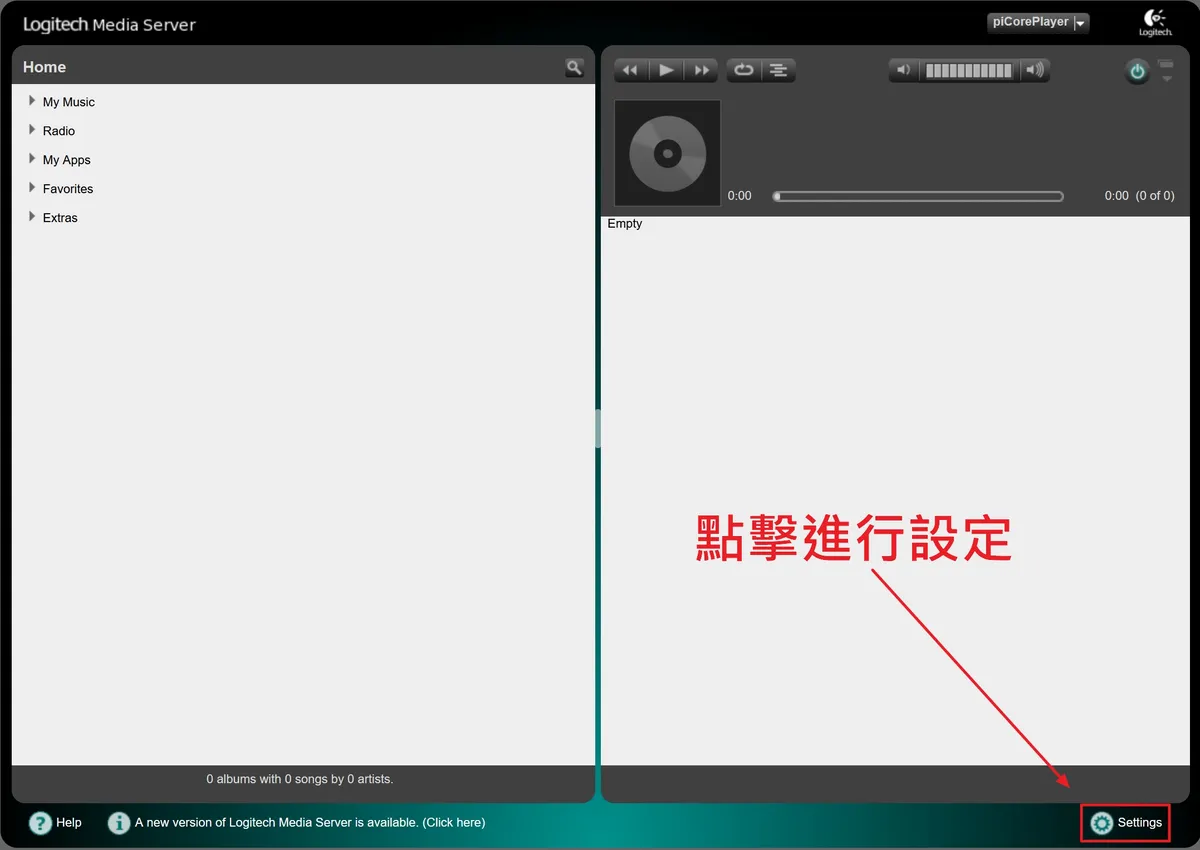
Task: Click the Home breadcrumb title
Action: 44,67
